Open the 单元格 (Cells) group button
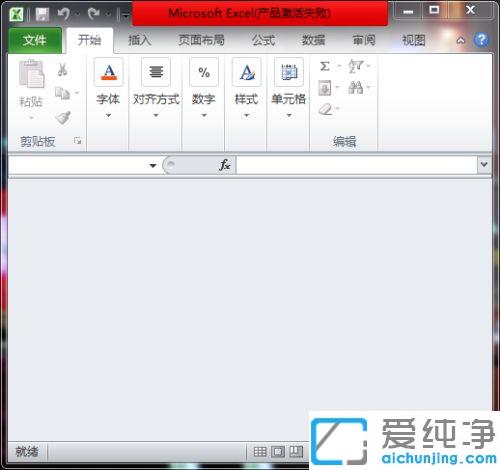Screen dimensions: 500x470 (289, 88)
